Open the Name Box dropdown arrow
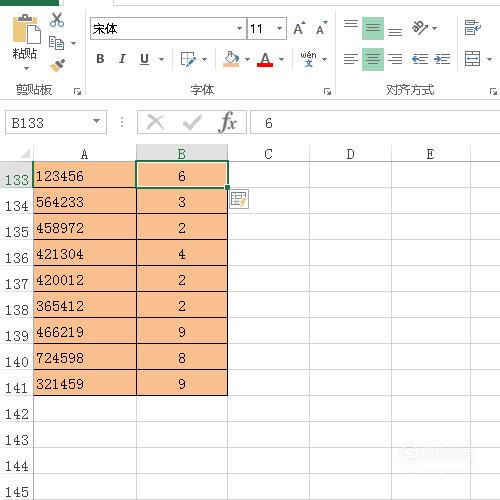 coord(97,121)
